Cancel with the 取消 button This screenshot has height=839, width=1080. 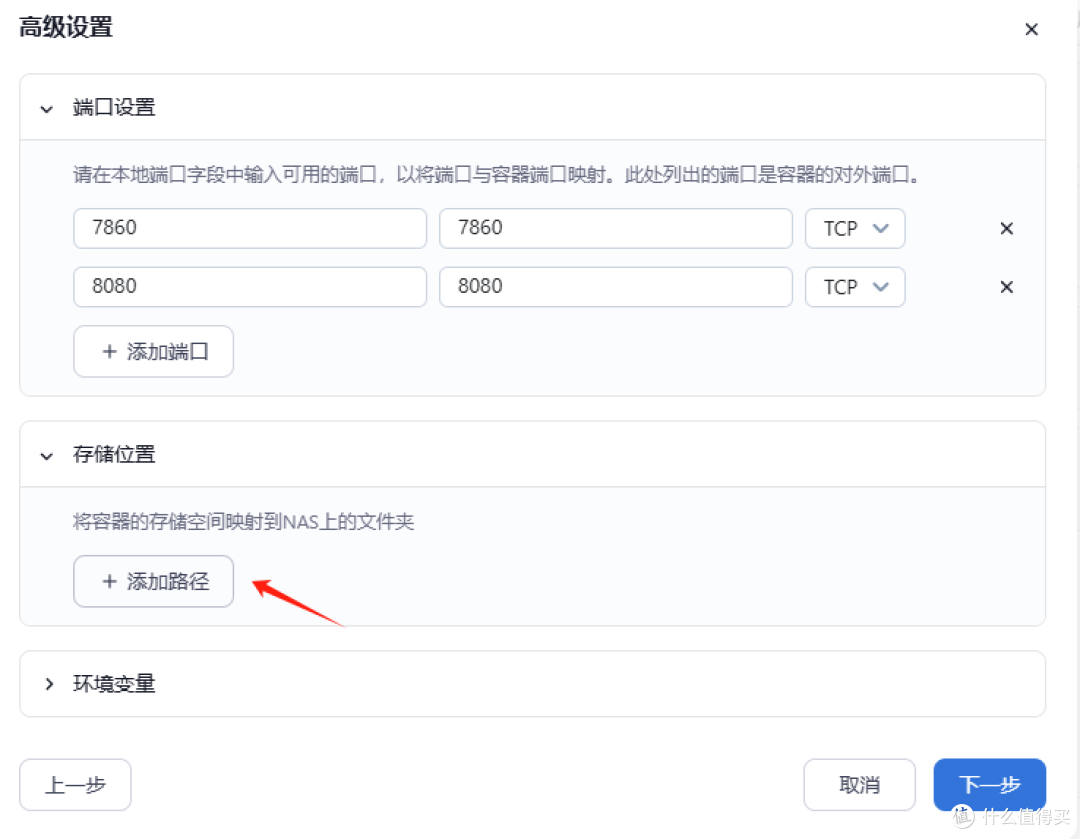point(859,785)
